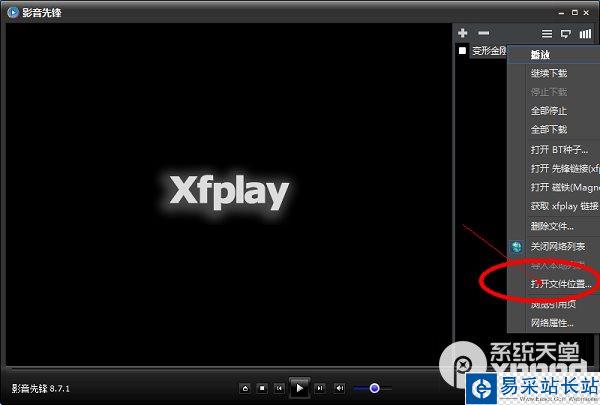
Task: Mute audio with the speaker icon
Action: click(x=339, y=389)
